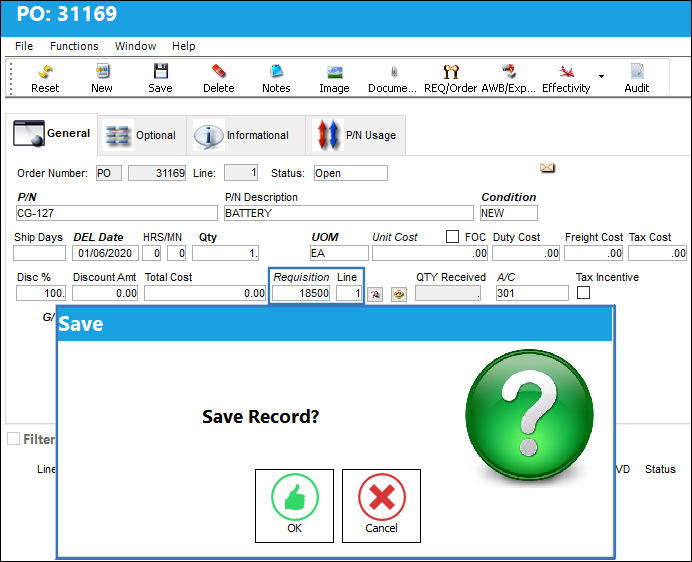Viewport: 692px width, 562px height.
Task: Switch to the Optional tab
Action: (142, 135)
